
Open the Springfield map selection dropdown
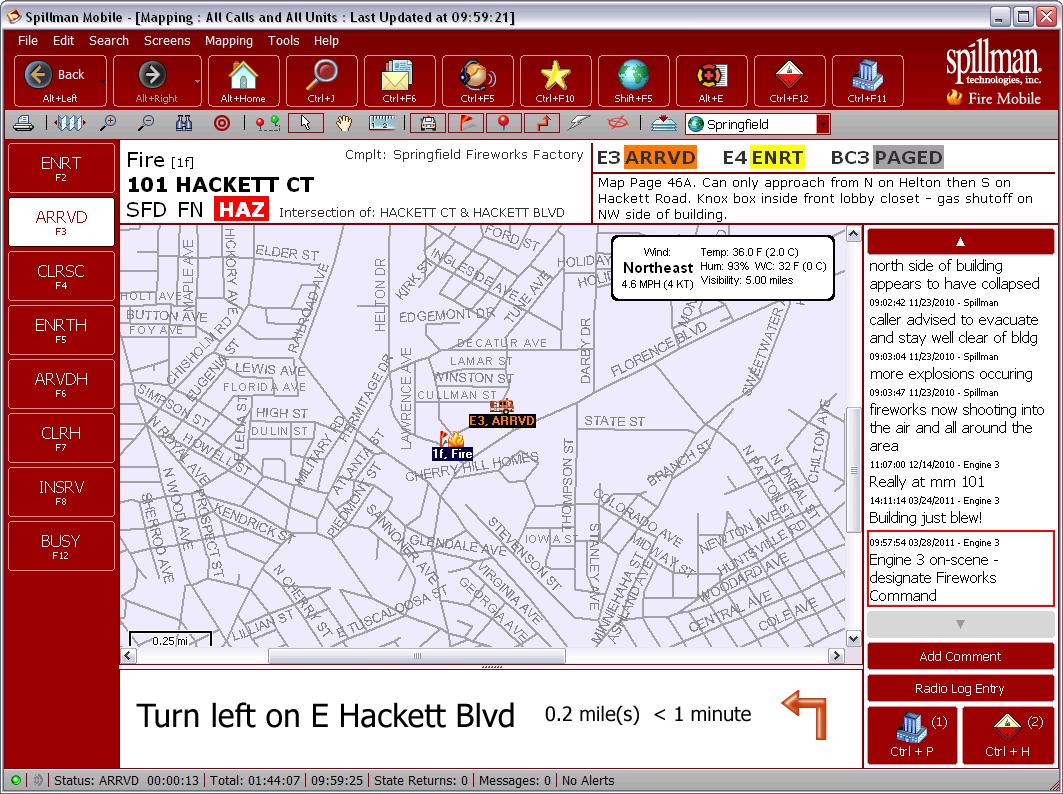pos(823,124)
